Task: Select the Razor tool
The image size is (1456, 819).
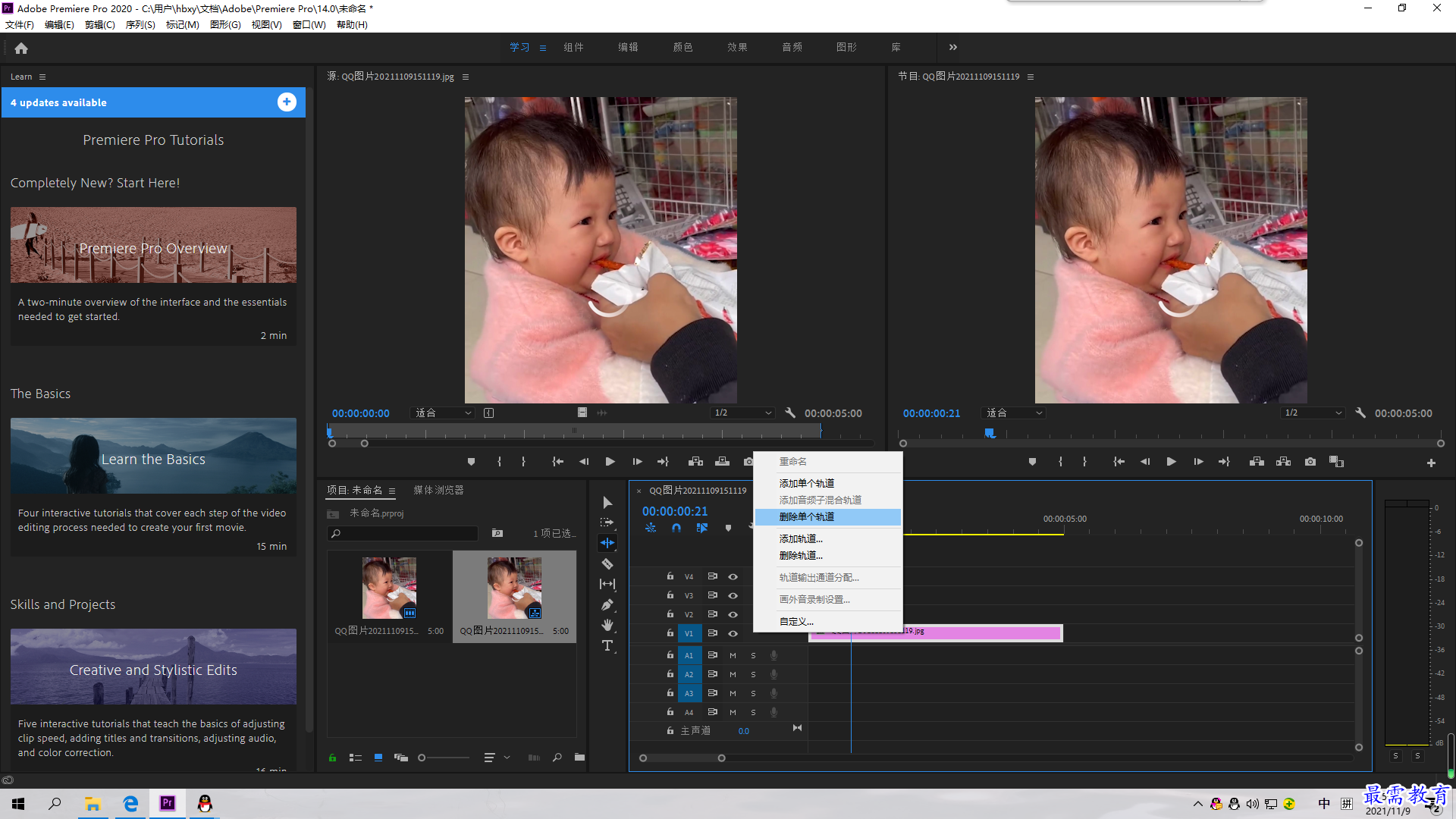Action: coord(607,563)
